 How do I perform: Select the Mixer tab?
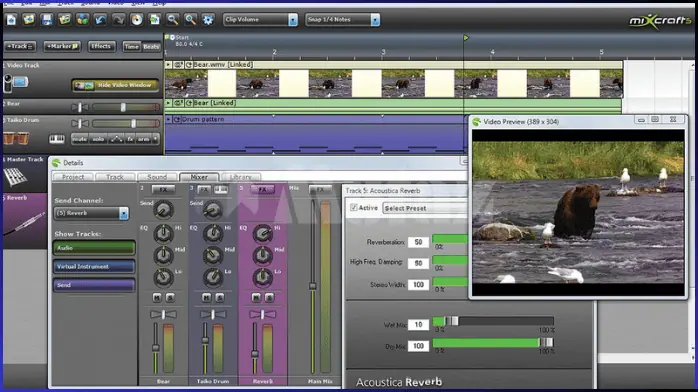pos(199,177)
